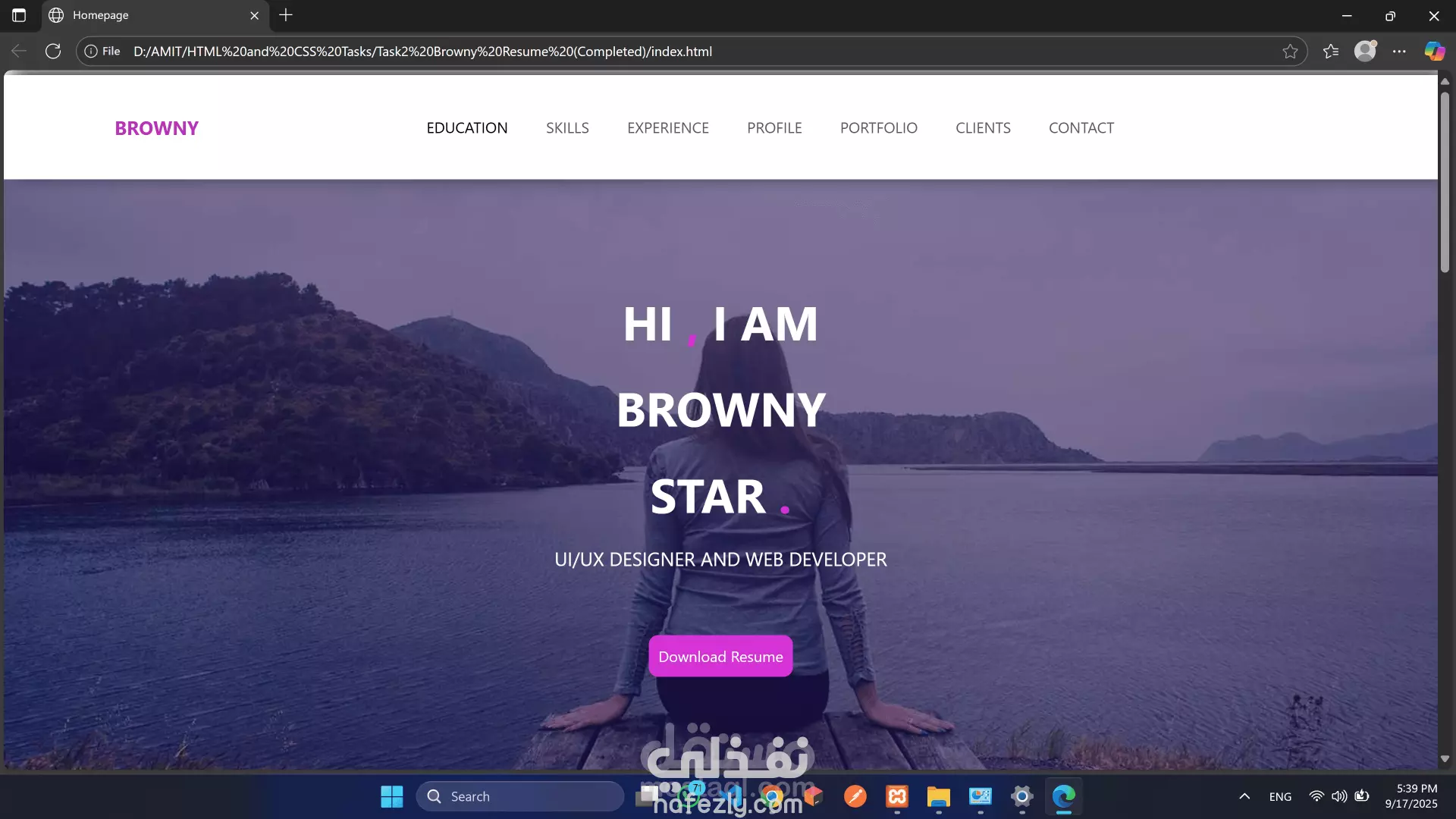Refresh the page with the reload icon
Screen dimensions: 1456x819
click(53, 52)
